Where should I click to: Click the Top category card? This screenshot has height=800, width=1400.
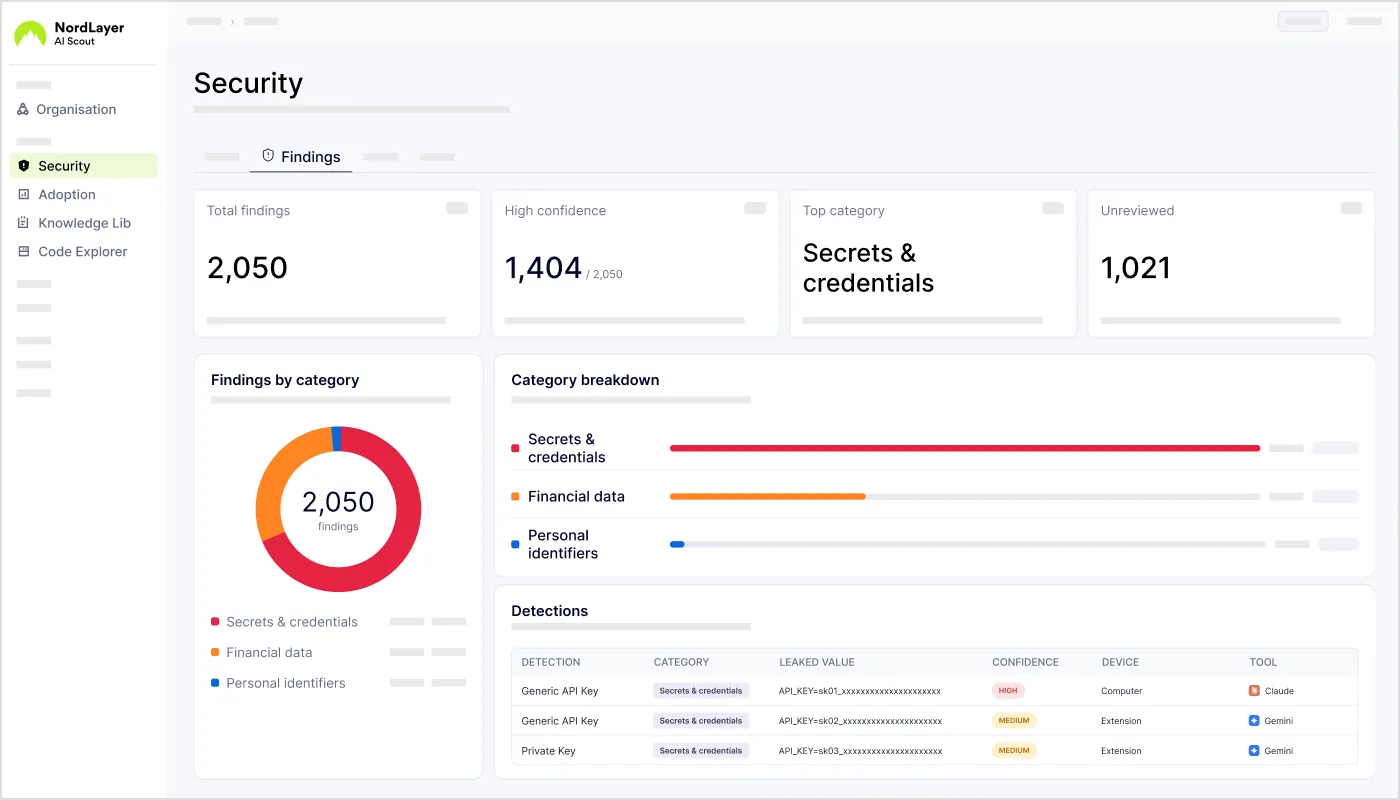(x=933, y=263)
